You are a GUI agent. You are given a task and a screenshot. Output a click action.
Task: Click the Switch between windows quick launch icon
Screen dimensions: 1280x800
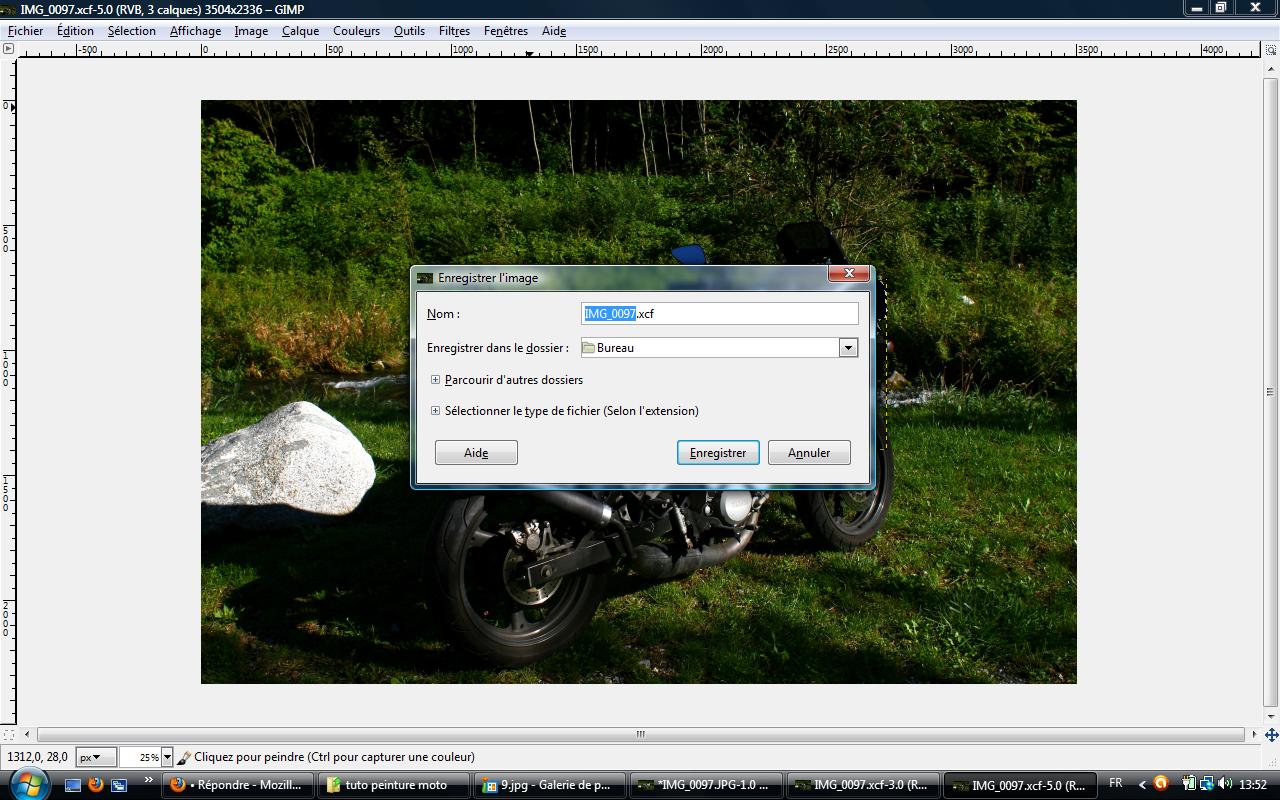119,785
